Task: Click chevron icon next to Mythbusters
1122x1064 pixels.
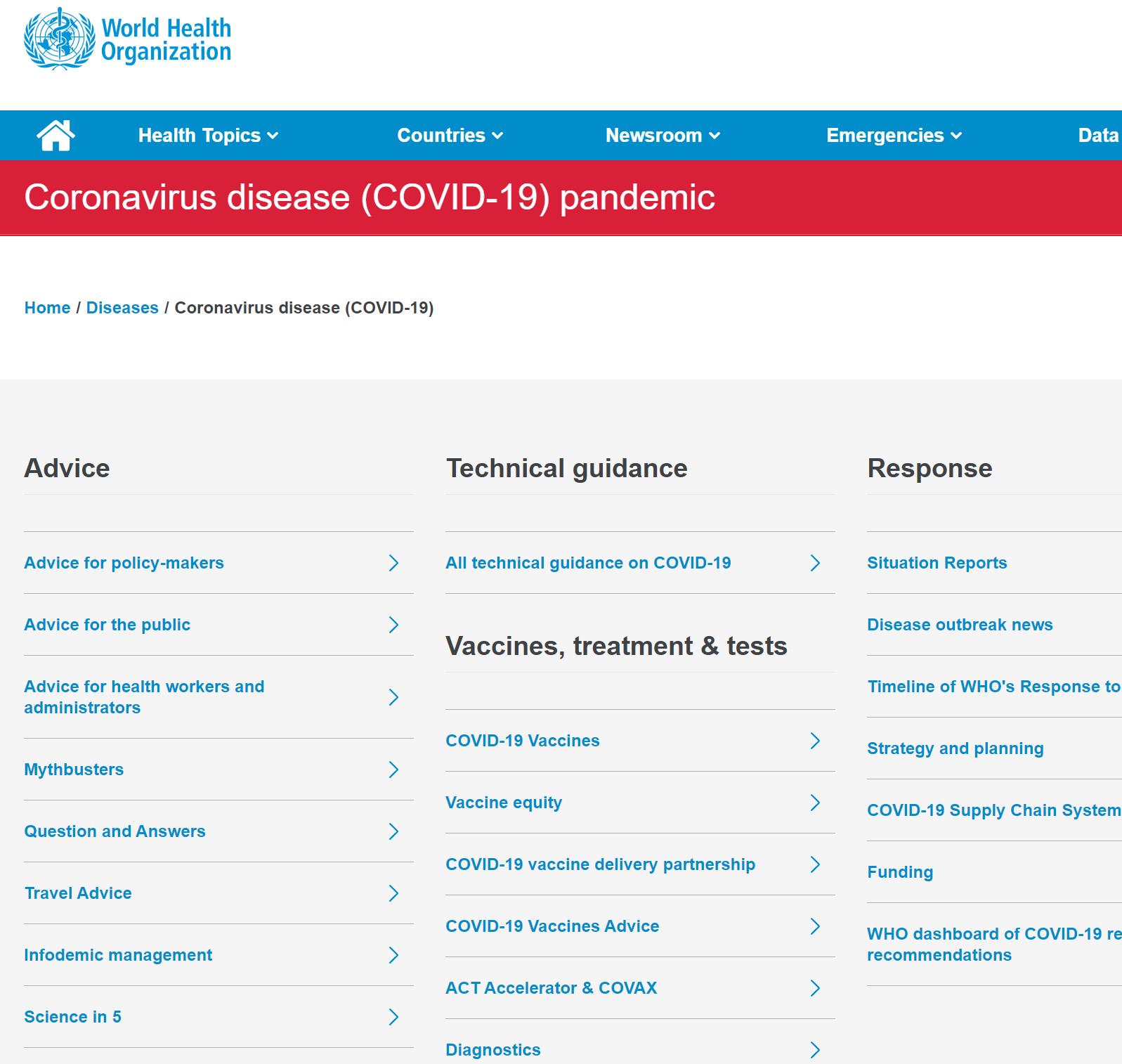Action: [x=393, y=770]
